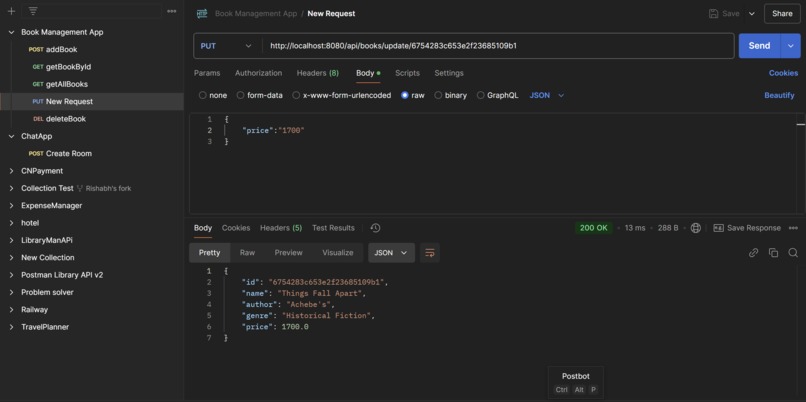This screenshot has height=402, width=806.
Task: Open response history clock icon
Action: click(375, 228)
